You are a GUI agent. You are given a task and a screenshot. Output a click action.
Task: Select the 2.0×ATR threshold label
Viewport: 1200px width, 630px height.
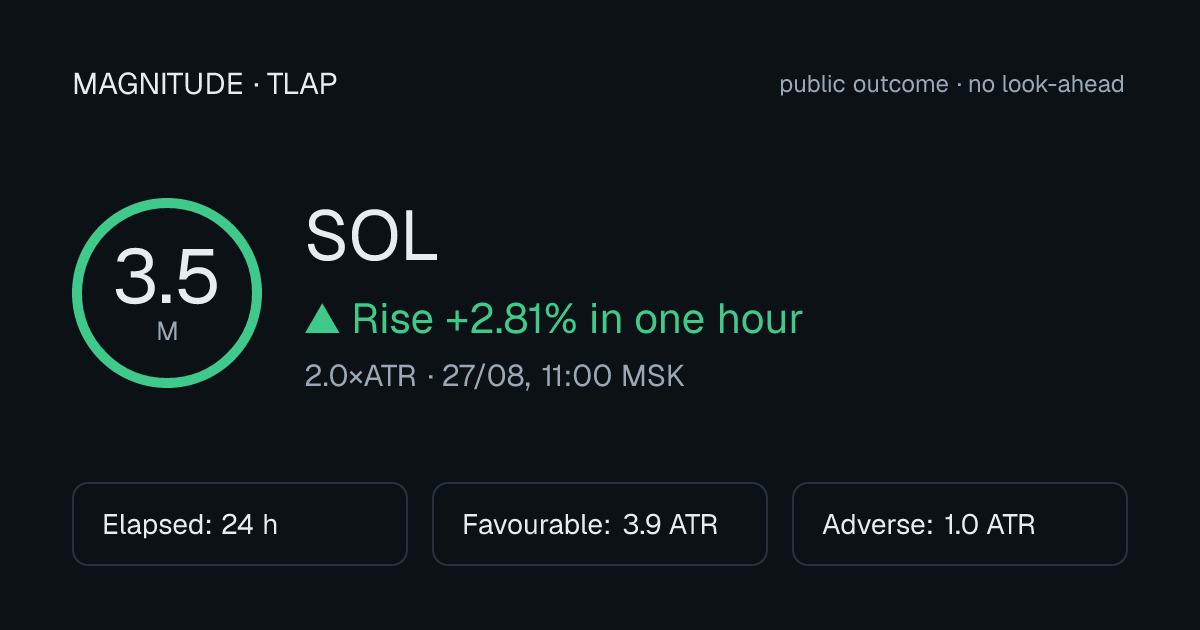360,377
